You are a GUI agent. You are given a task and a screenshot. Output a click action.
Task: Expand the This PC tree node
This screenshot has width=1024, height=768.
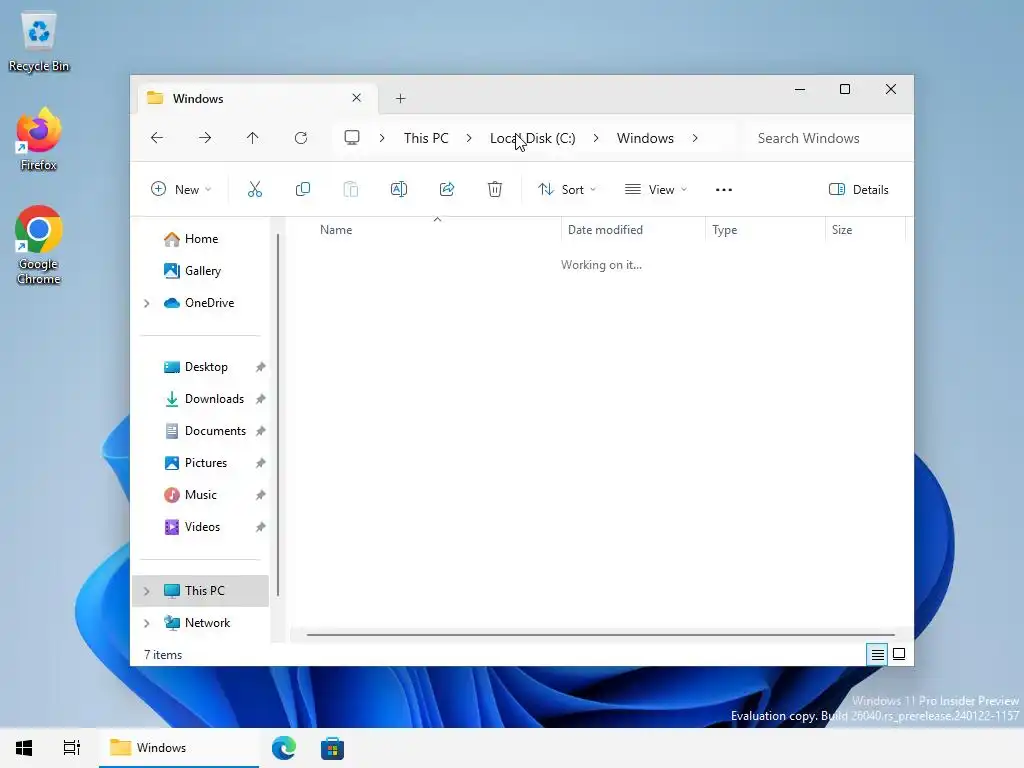pos(147,591)
